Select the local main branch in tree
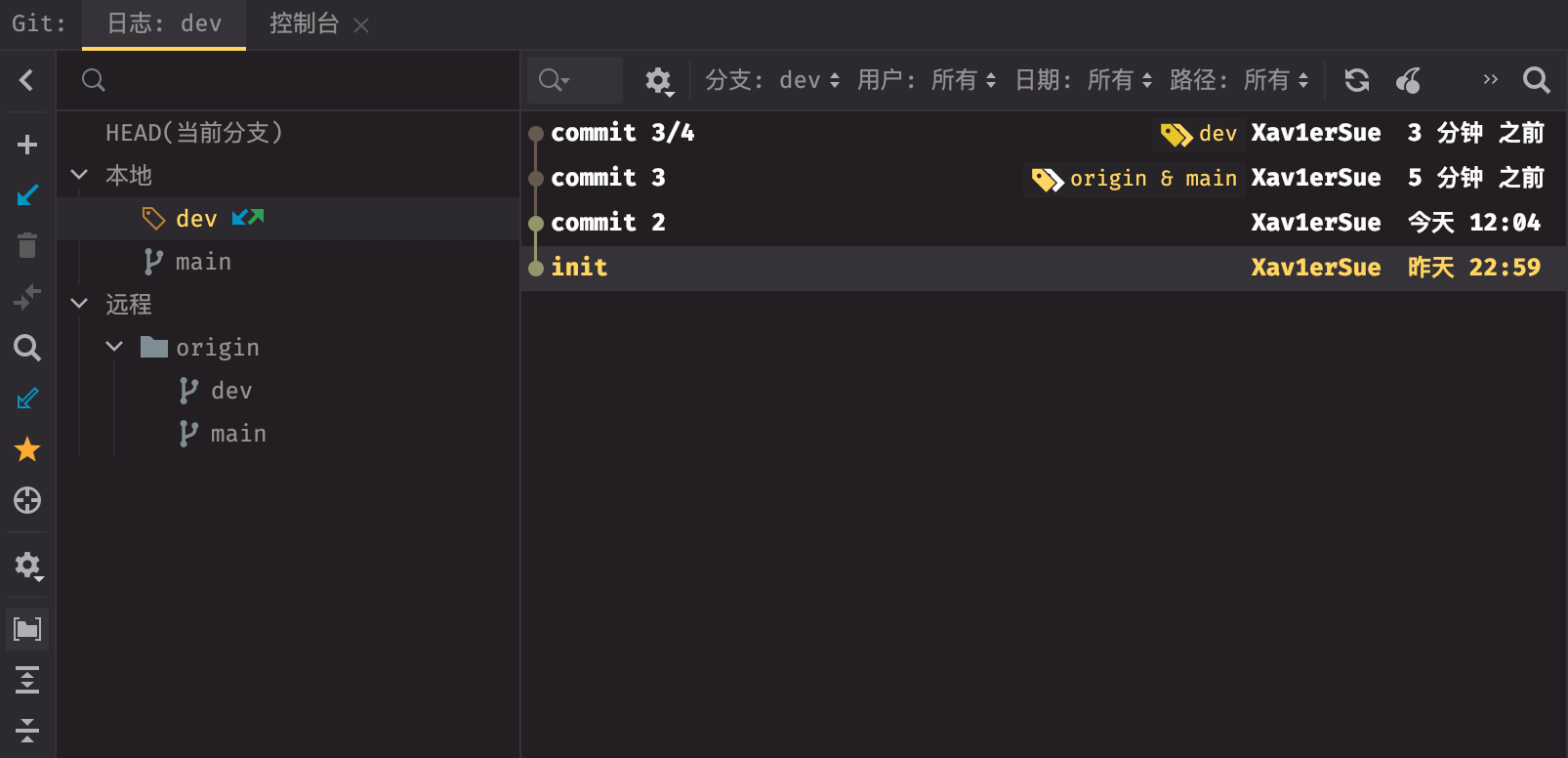This screenshot has height=758, width=1568. [203, 262]
